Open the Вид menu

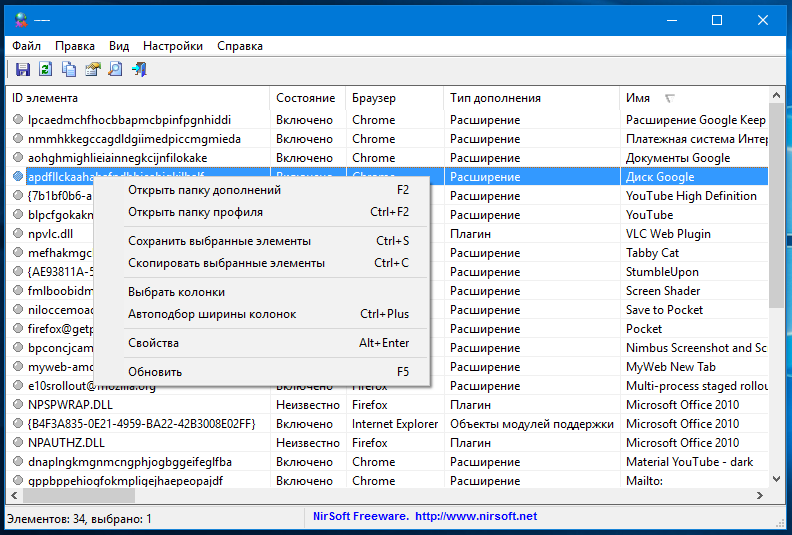[x=119, y=46]
